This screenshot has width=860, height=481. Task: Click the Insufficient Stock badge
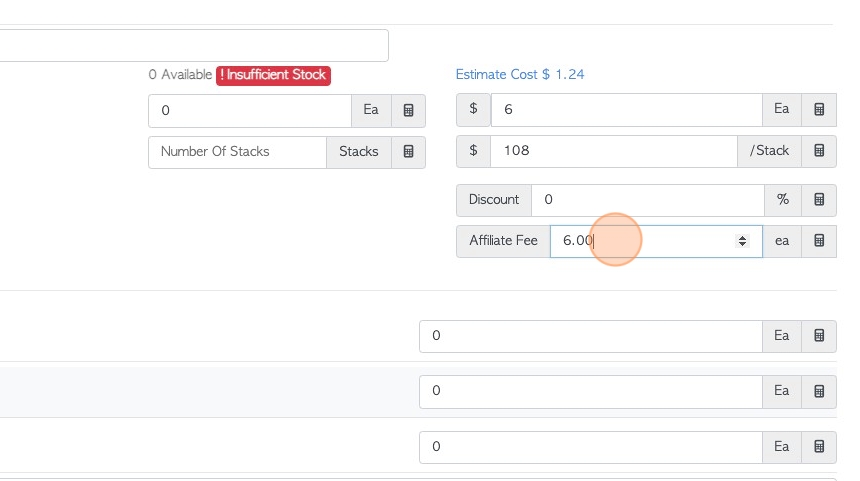point(273,75)
